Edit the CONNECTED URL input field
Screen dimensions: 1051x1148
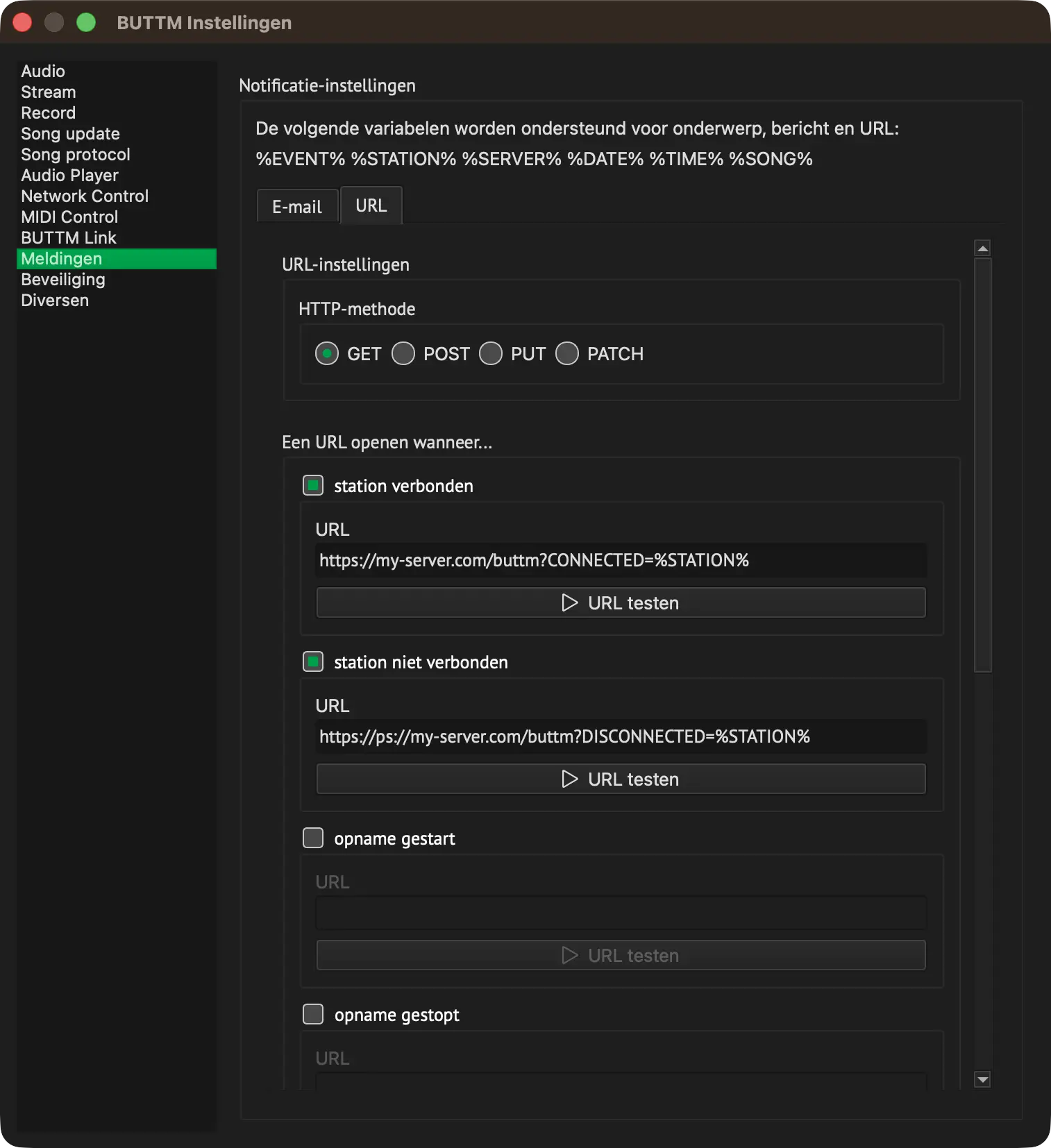click(x=621, y=560)
